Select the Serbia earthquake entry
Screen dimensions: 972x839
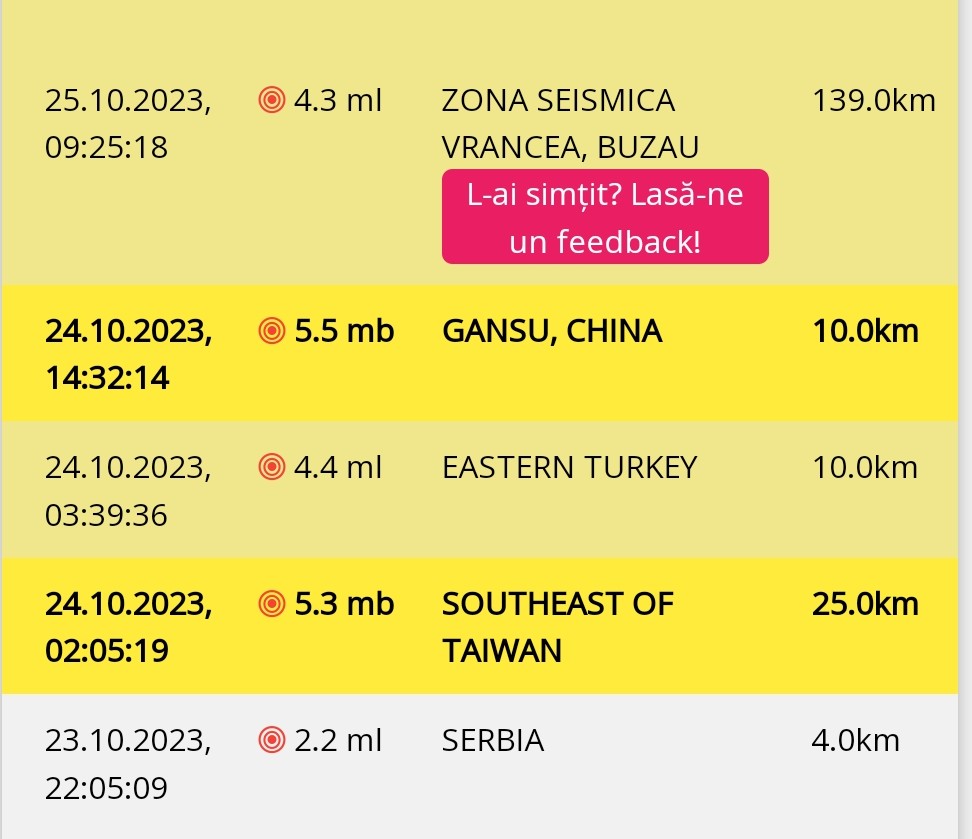pos(493,740)
